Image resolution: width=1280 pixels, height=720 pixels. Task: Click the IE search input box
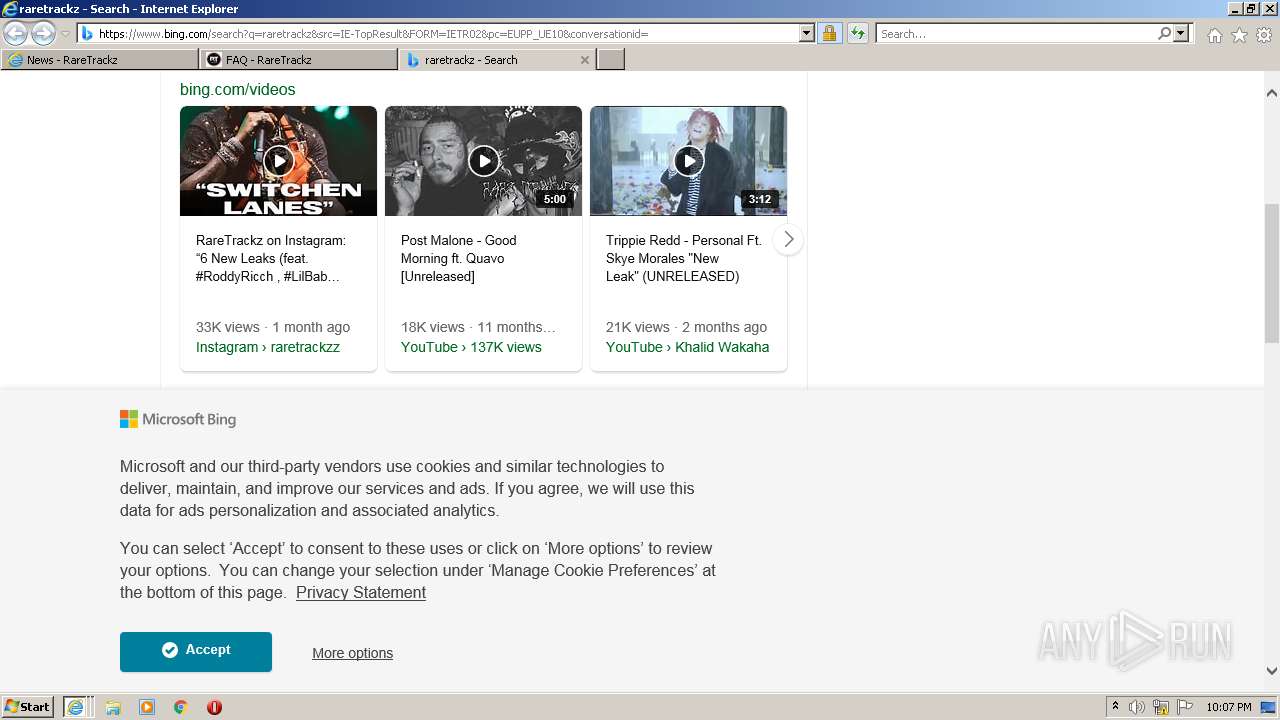[1016, 33]
